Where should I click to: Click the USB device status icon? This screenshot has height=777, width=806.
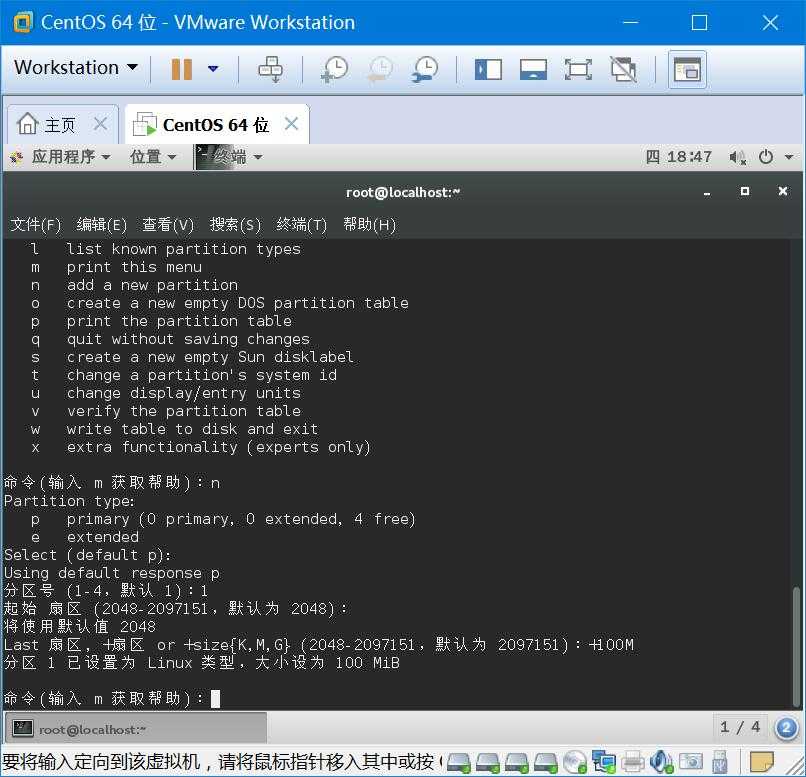[720, 762]
